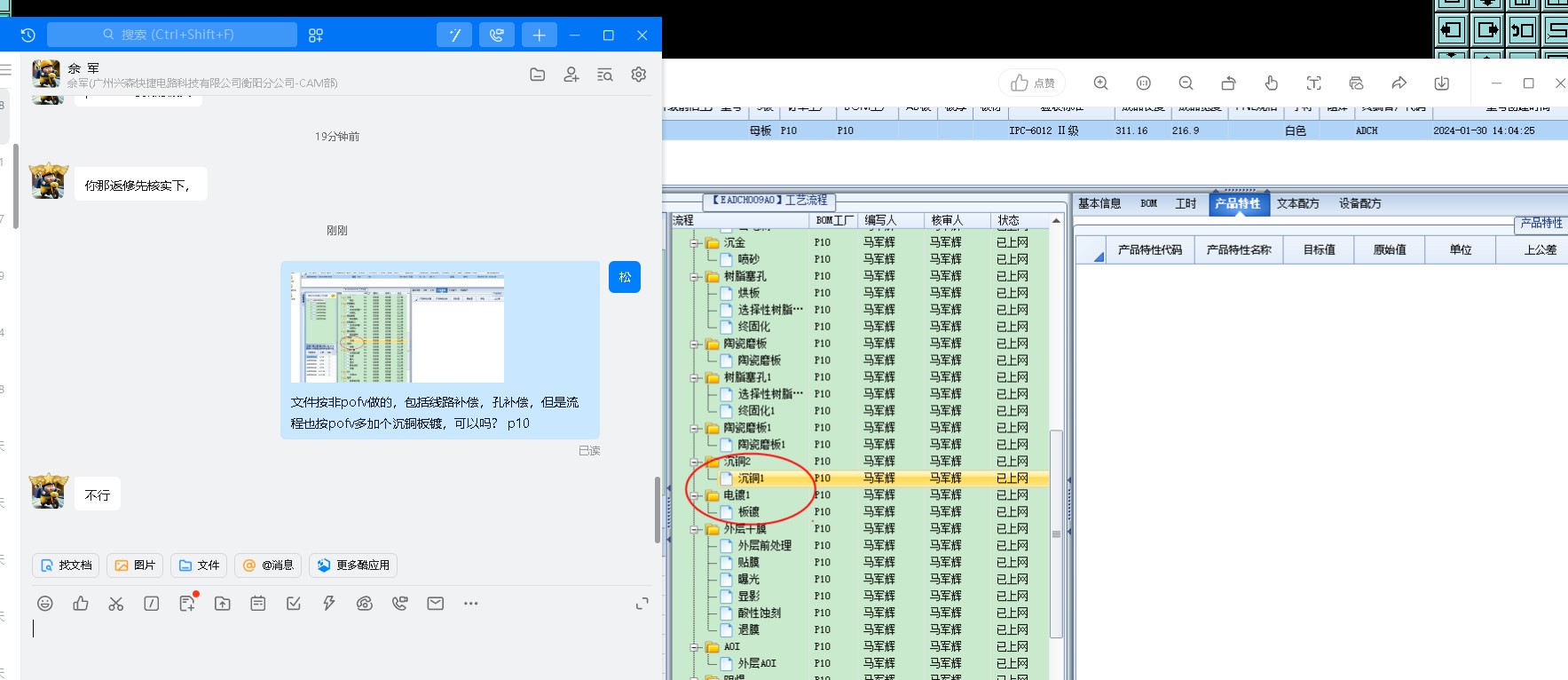Image resolution: width=1568 pixels, height=680 pixels.
Task: Open the sent screenshot thumbnail
Action: pos(398,328)
